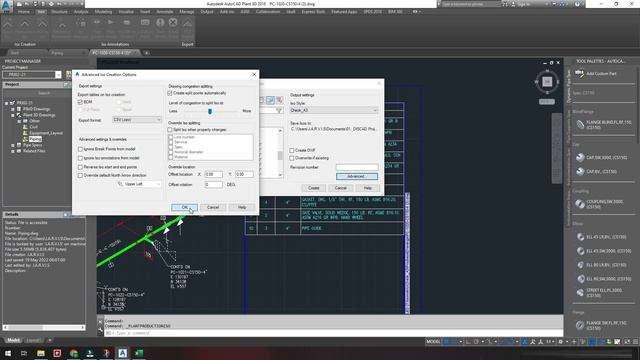Open Windows Start menu
The width and height of the screenshot is (640, 360).
click(8, 353)
